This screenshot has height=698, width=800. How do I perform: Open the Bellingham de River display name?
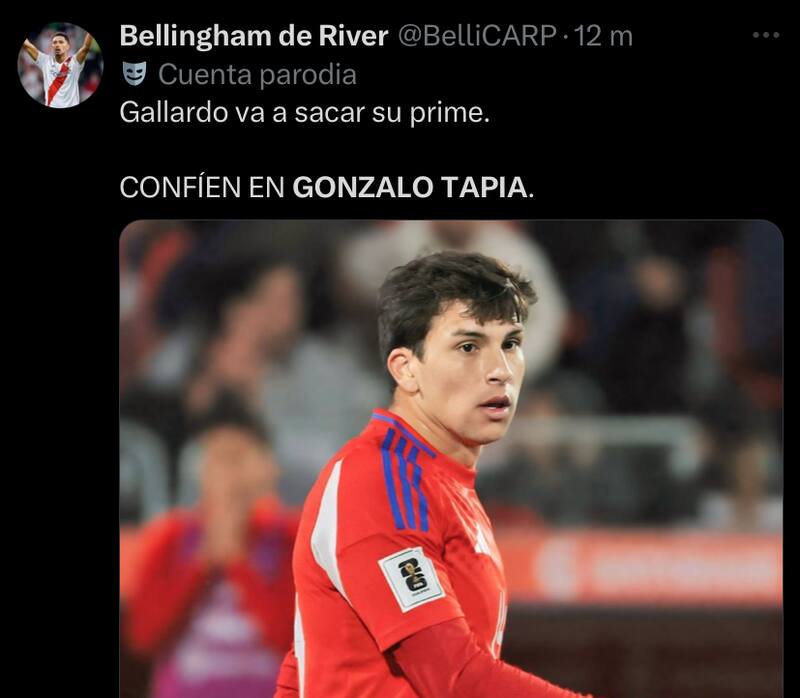click(254, 36)
